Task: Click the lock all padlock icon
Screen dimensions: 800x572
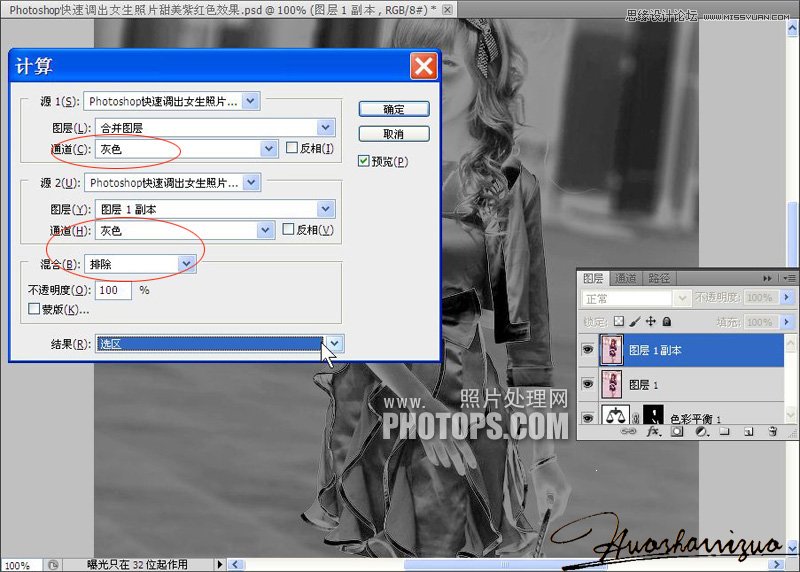Action: click(x=666, y=321)
